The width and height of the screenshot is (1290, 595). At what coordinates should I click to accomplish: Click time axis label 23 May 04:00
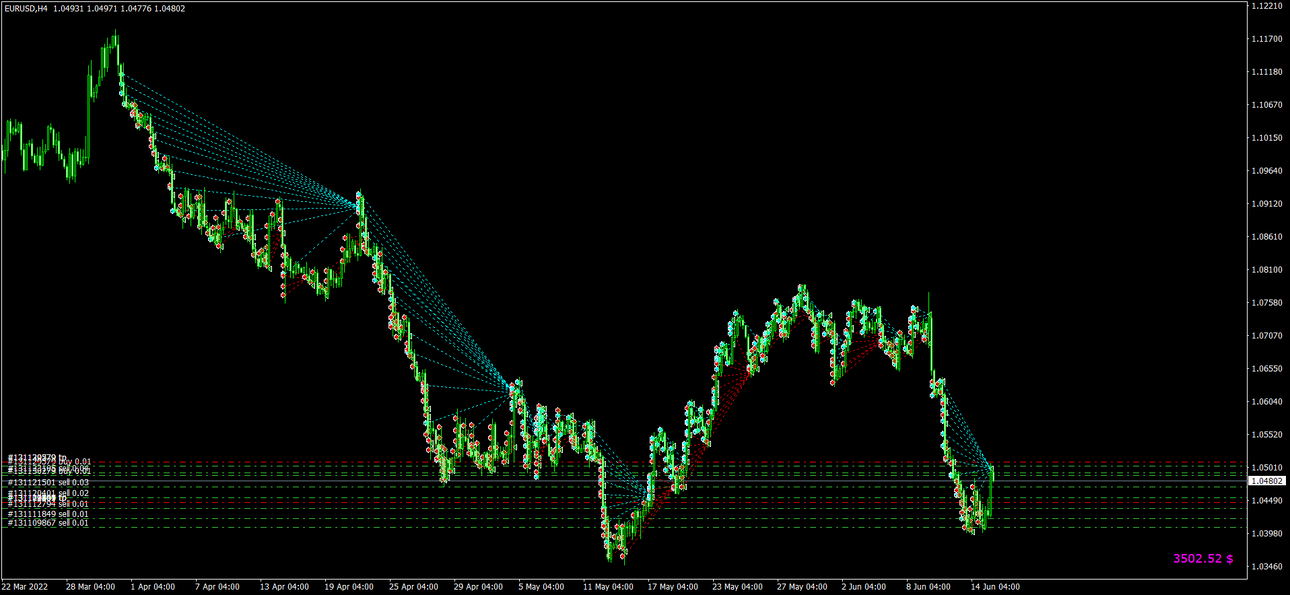pyautogui.click(x=737, y=587)
